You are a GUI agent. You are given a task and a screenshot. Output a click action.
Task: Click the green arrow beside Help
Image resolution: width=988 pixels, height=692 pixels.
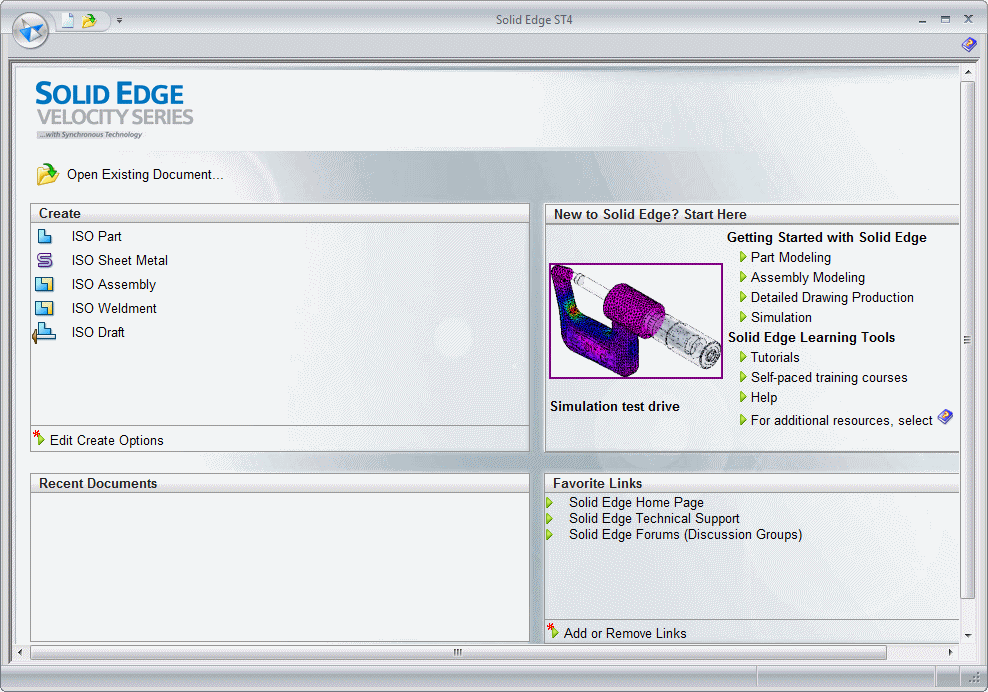(x=743, y=397)
